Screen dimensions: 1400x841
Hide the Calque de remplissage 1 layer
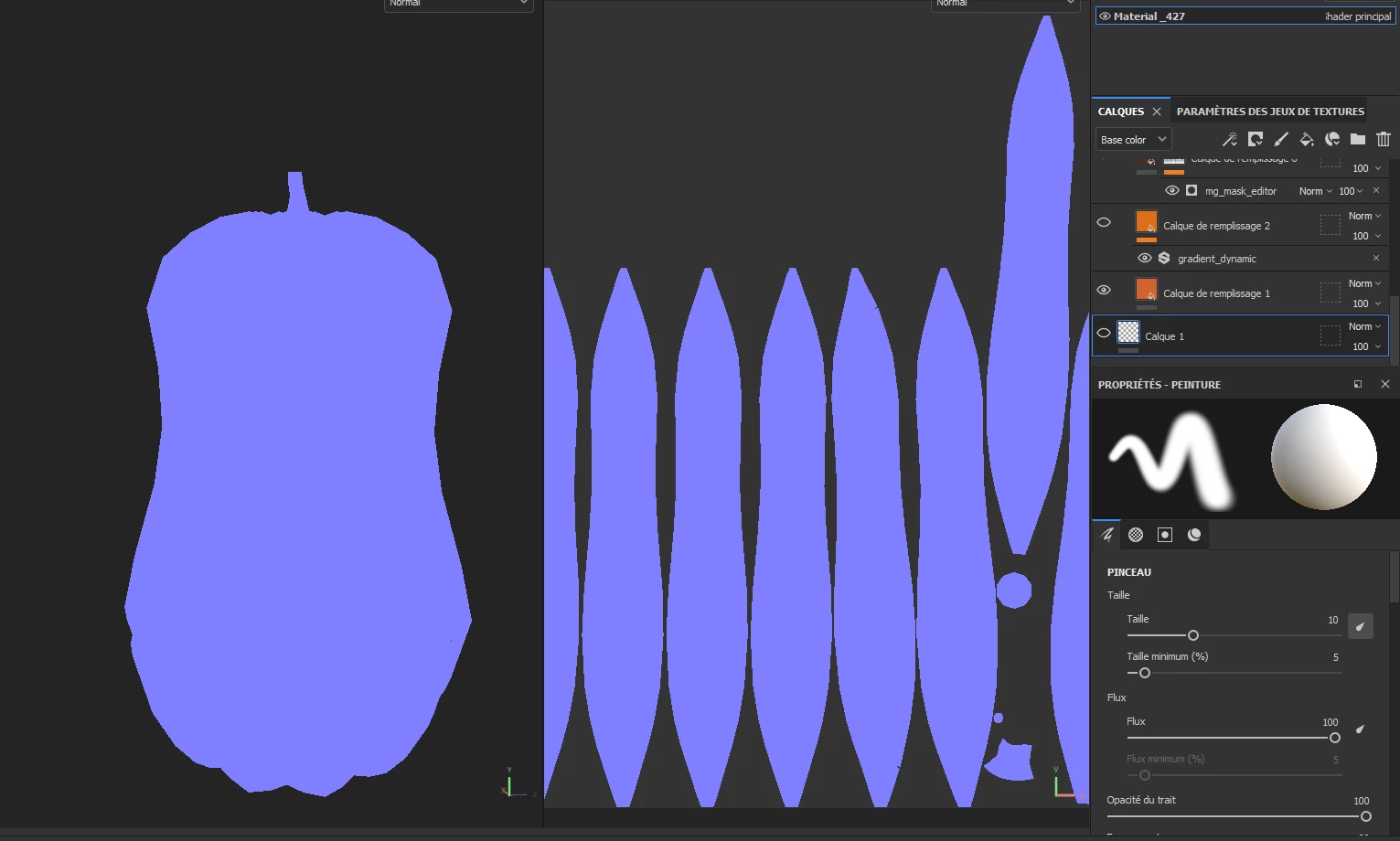[1104, 290]
